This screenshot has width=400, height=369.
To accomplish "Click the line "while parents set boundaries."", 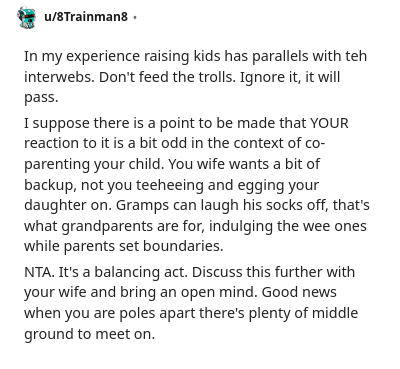I will [x=123, y=246].
